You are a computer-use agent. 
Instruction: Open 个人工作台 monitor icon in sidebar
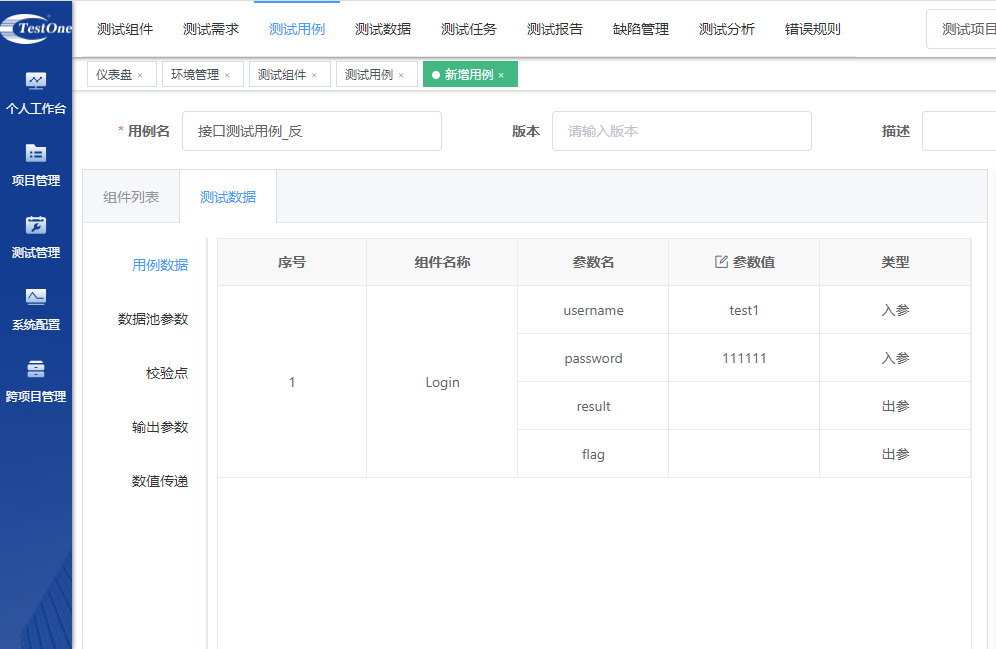click(x=36, y=81)
